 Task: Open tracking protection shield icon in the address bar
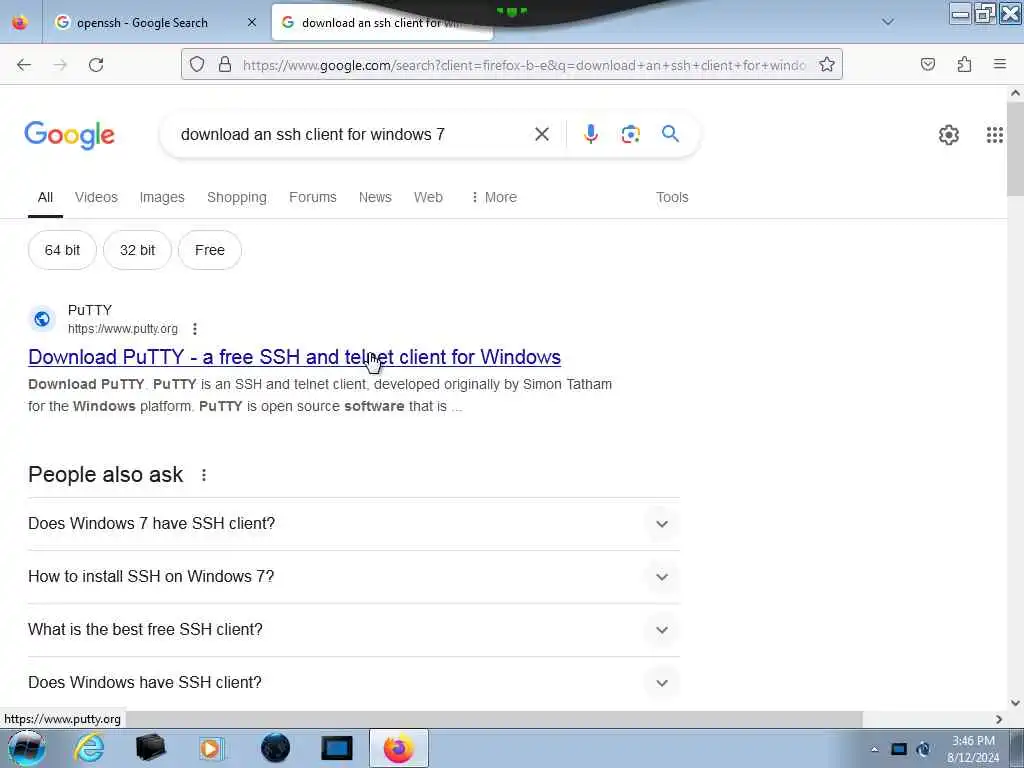(197, 65)
